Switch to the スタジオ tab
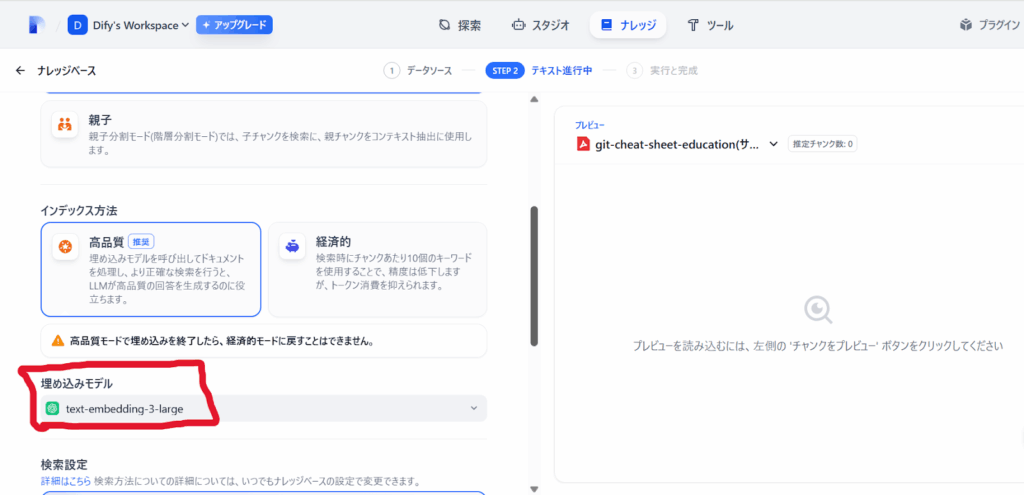 pyautogui.click(x=540, y=25)
